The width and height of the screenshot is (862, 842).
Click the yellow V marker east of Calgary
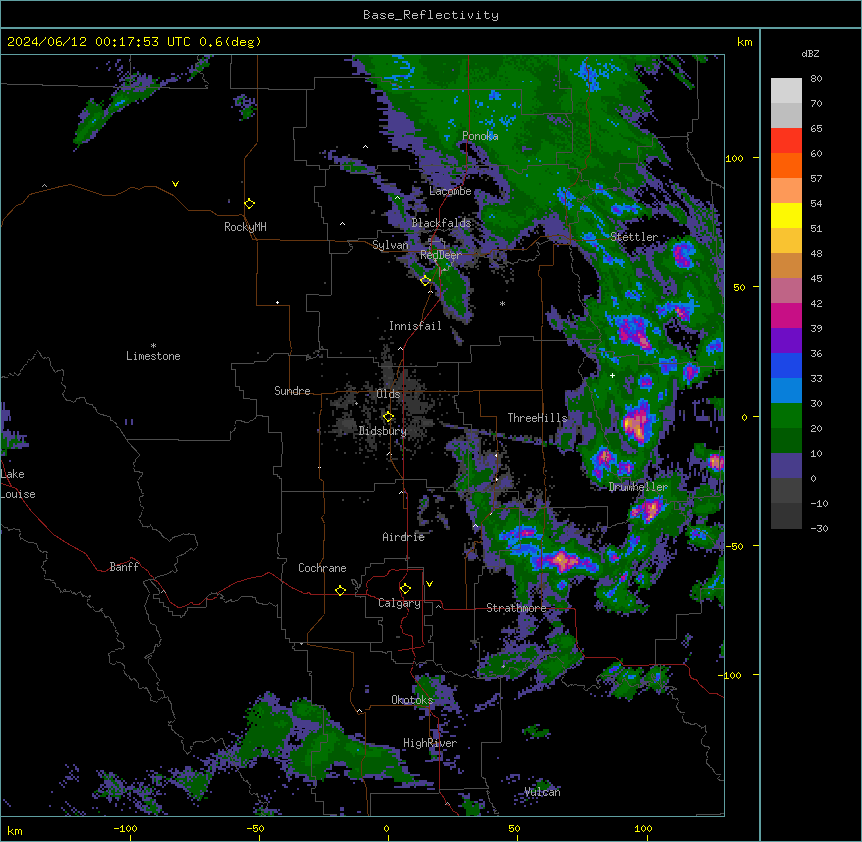[x=429, y=584]
